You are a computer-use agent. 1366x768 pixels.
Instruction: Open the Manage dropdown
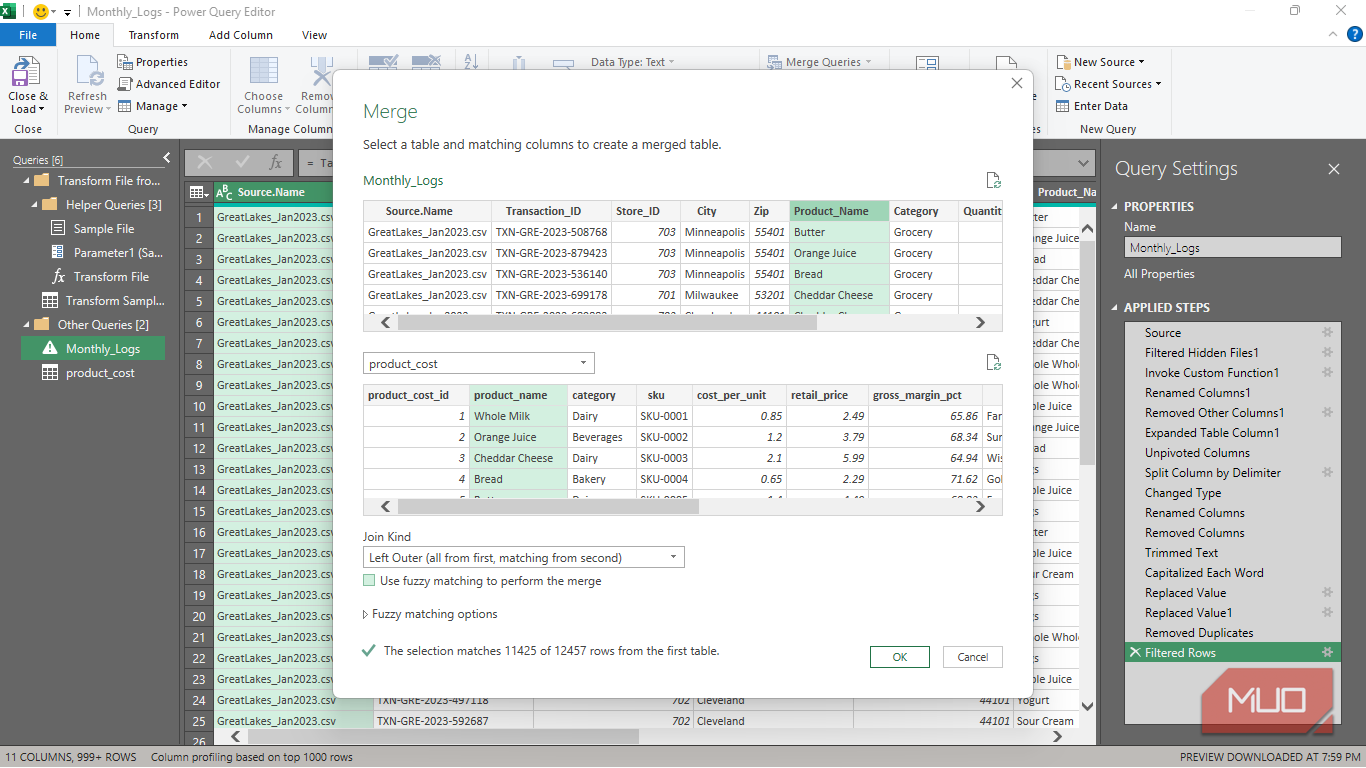153,106
